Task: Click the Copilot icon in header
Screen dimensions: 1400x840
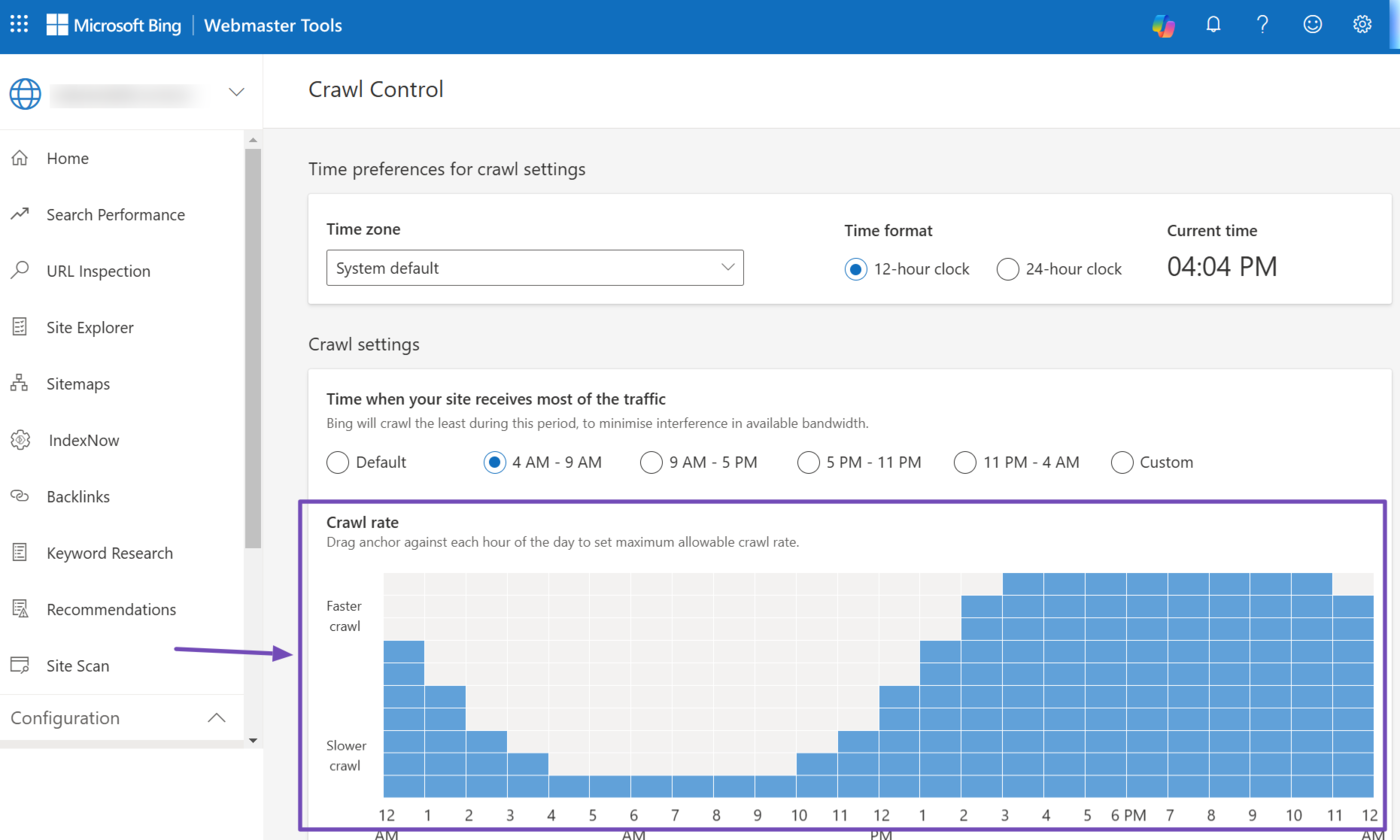Action: pos(1163,25)
